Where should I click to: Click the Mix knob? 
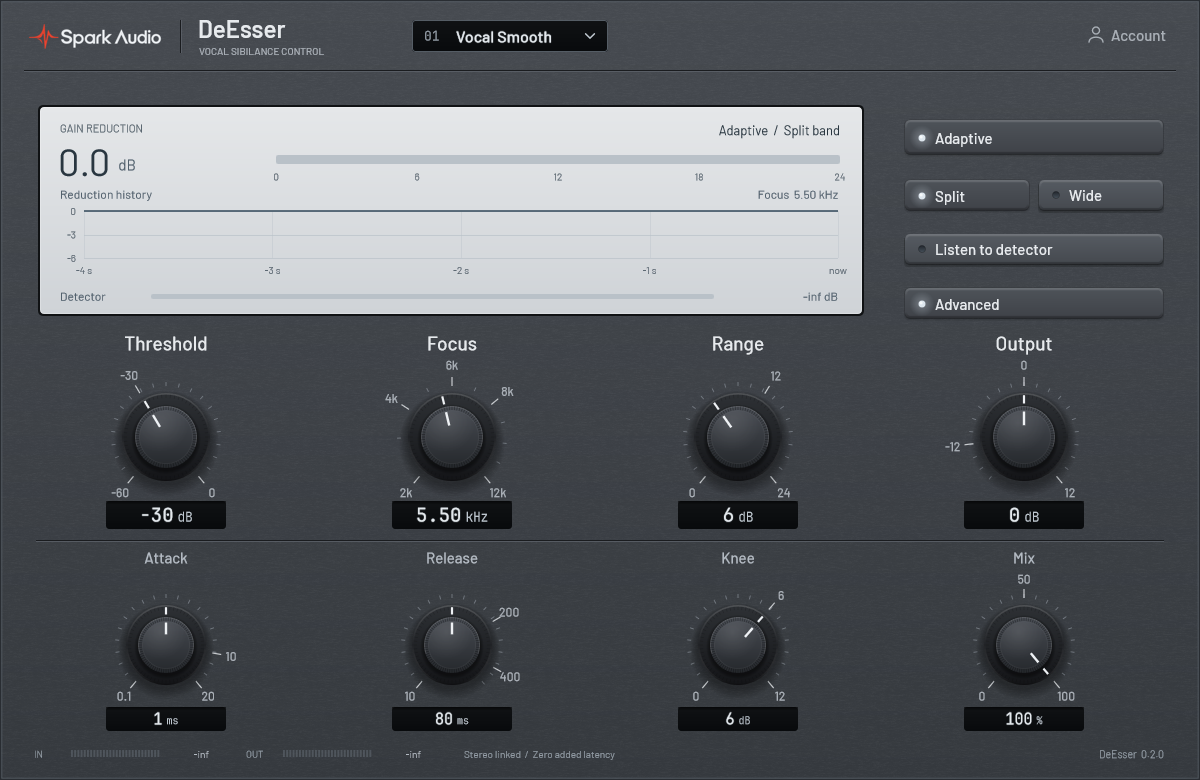[1024, 645]
